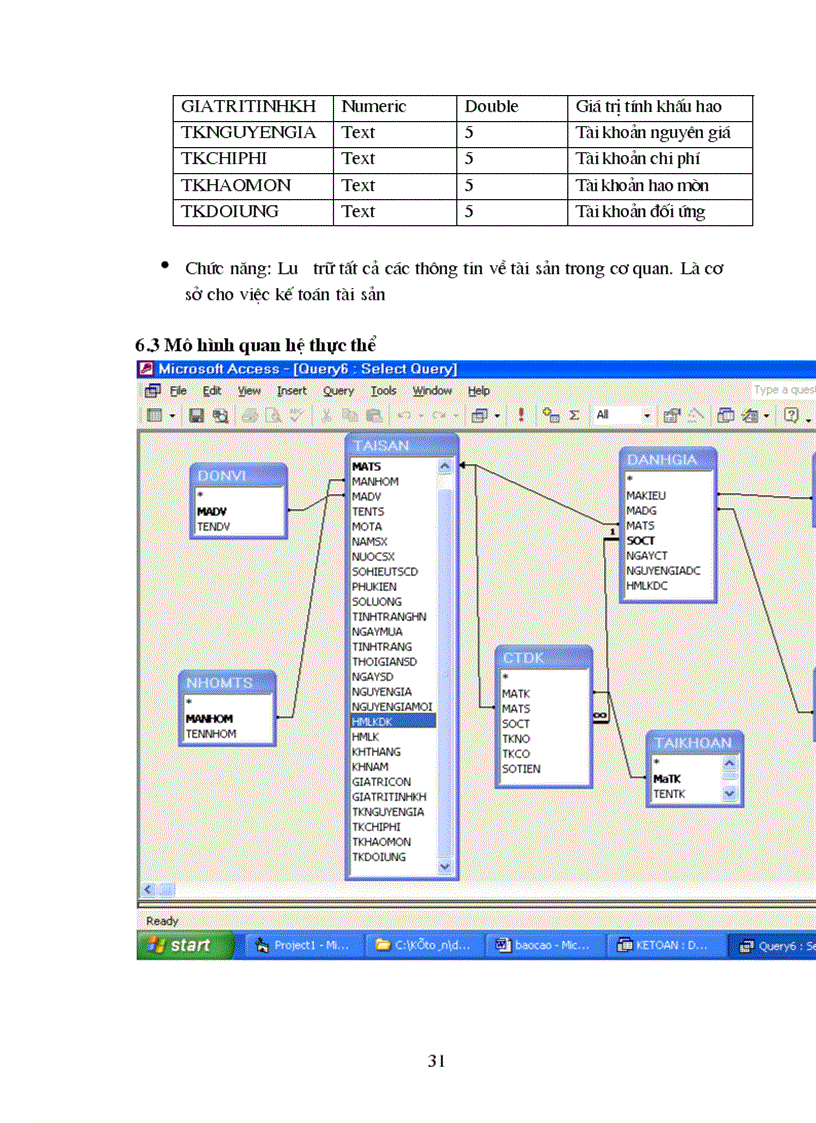Open the query Properties icon
816x1123 pixels.
tap(672, 415)
